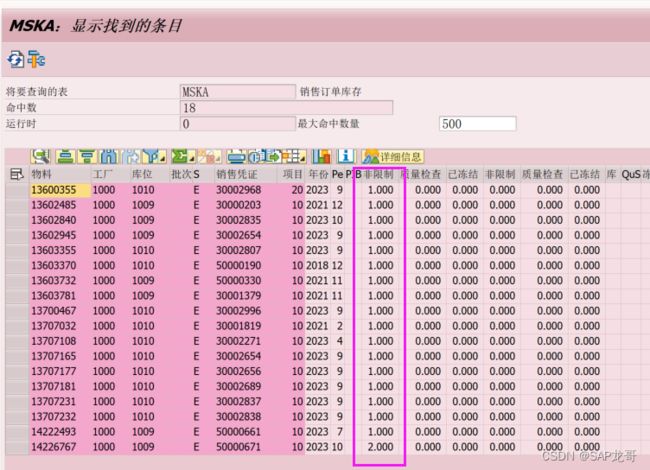Screen dimensions: 650x470
Task: Click the print icon in grid toolbar
Action: [x=236, y=156]
